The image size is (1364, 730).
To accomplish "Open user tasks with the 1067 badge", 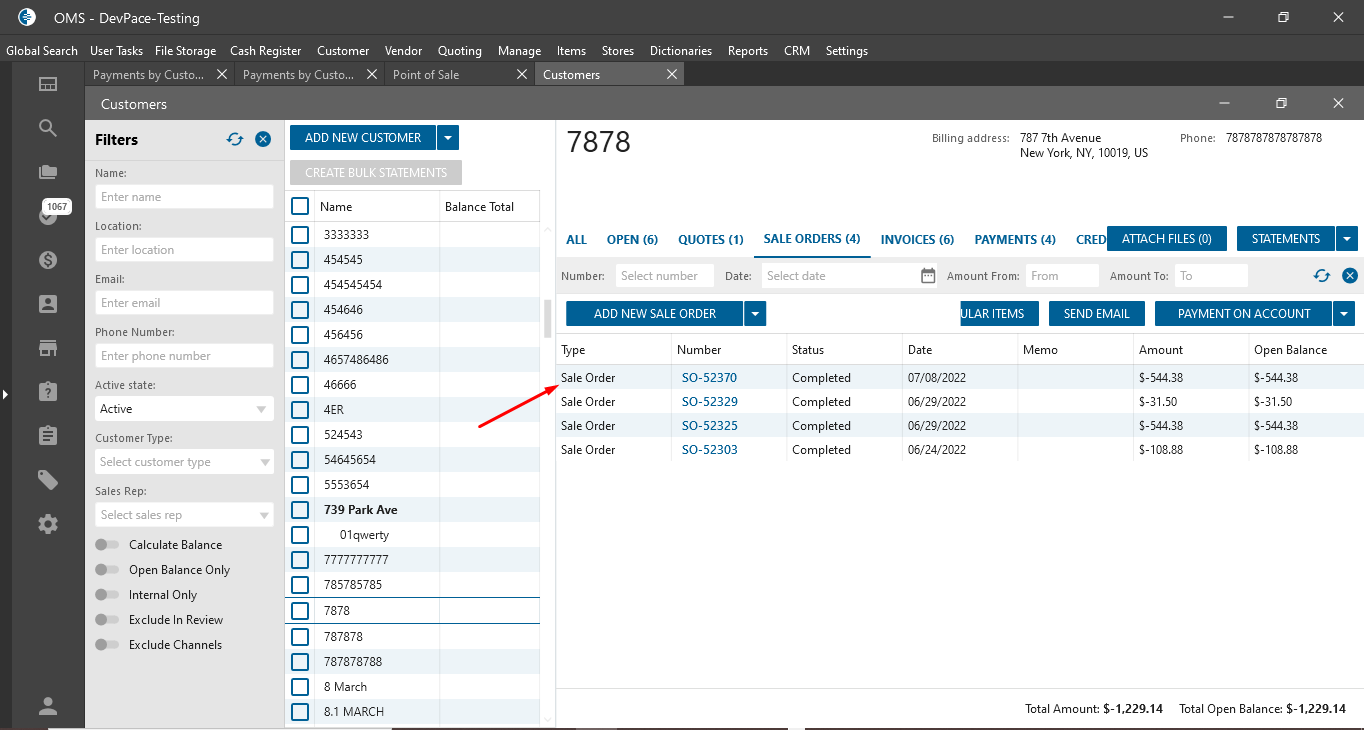I will click(x=48, y=214).
